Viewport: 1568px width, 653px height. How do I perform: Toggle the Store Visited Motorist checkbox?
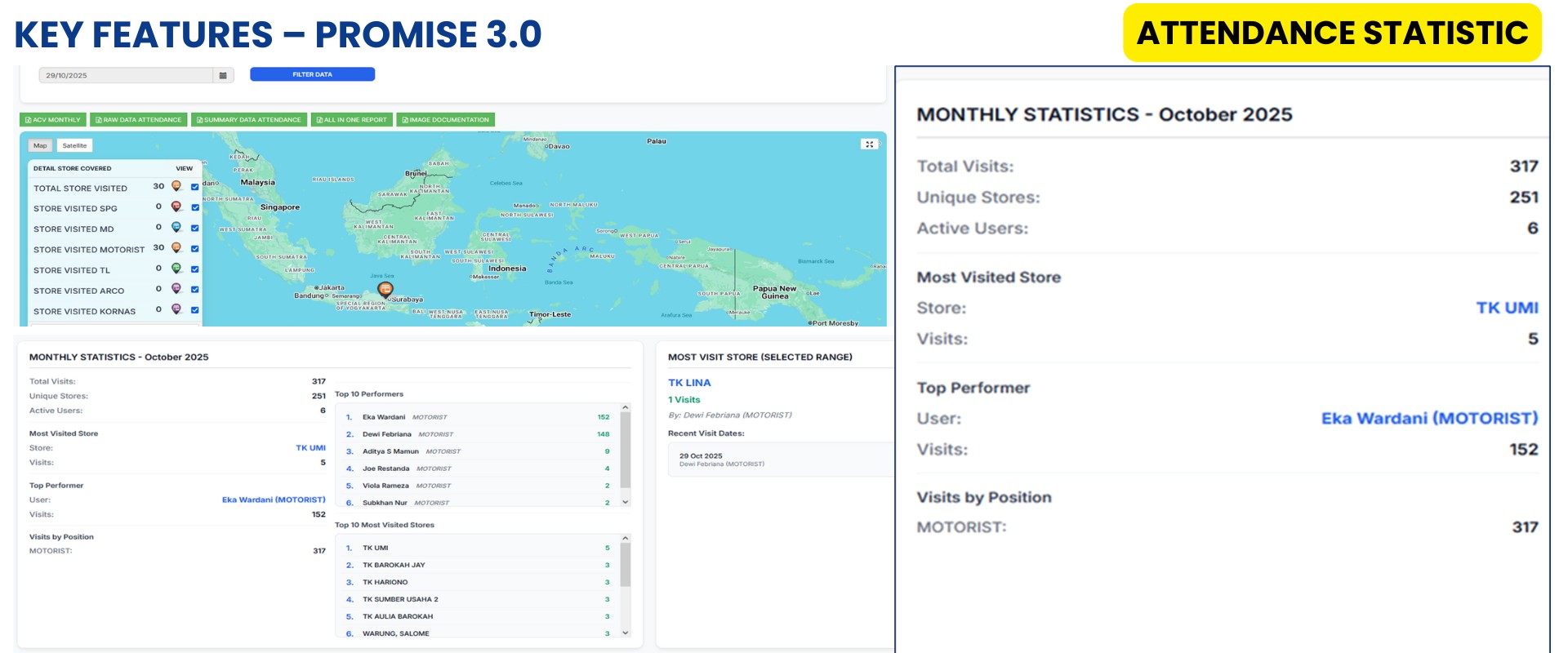tap(195, 248)
